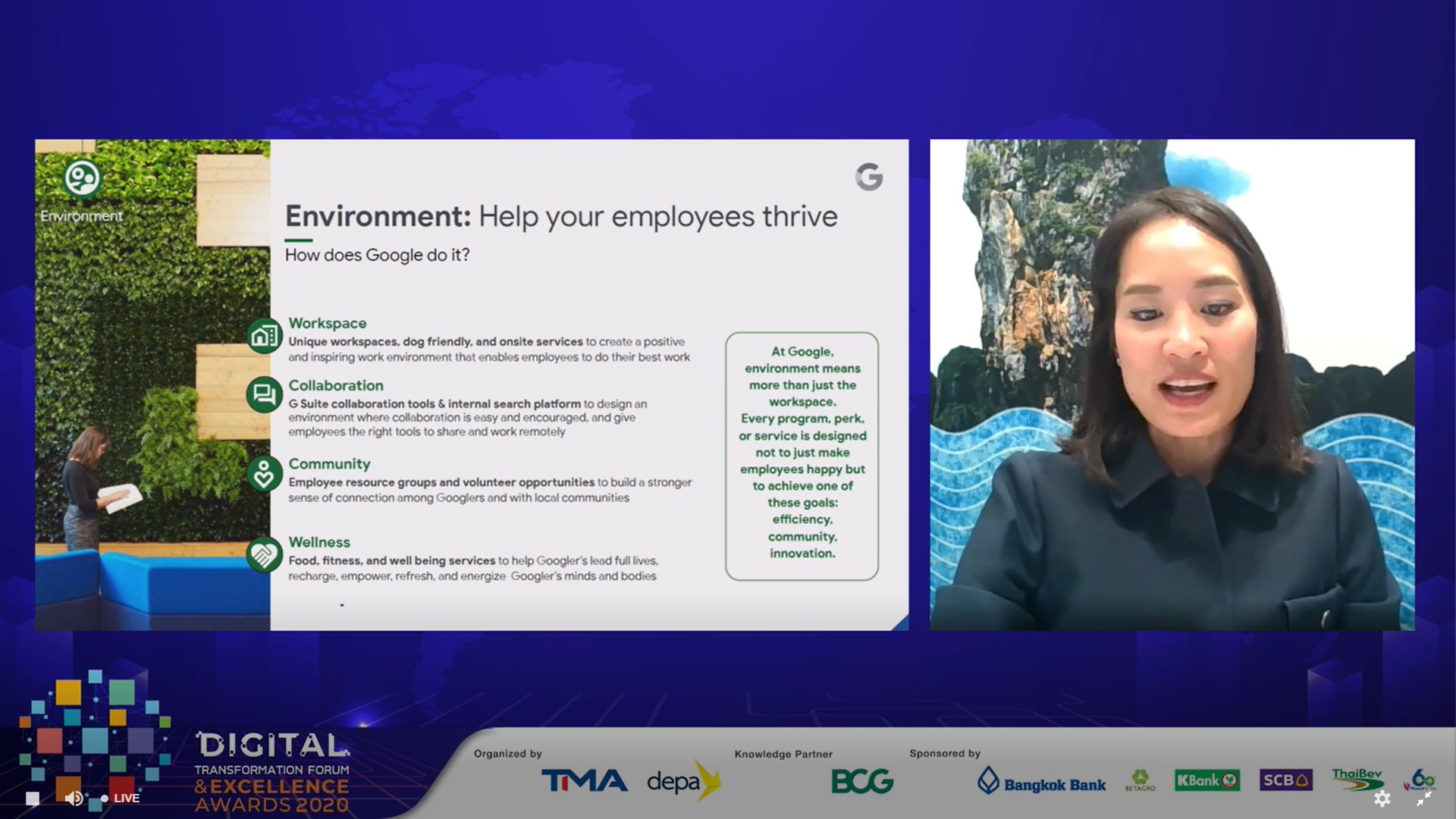Click the Collaboration chat bubbles icon
The height and width of the screenshot is (819, 1456).
(x=264, y=394)
